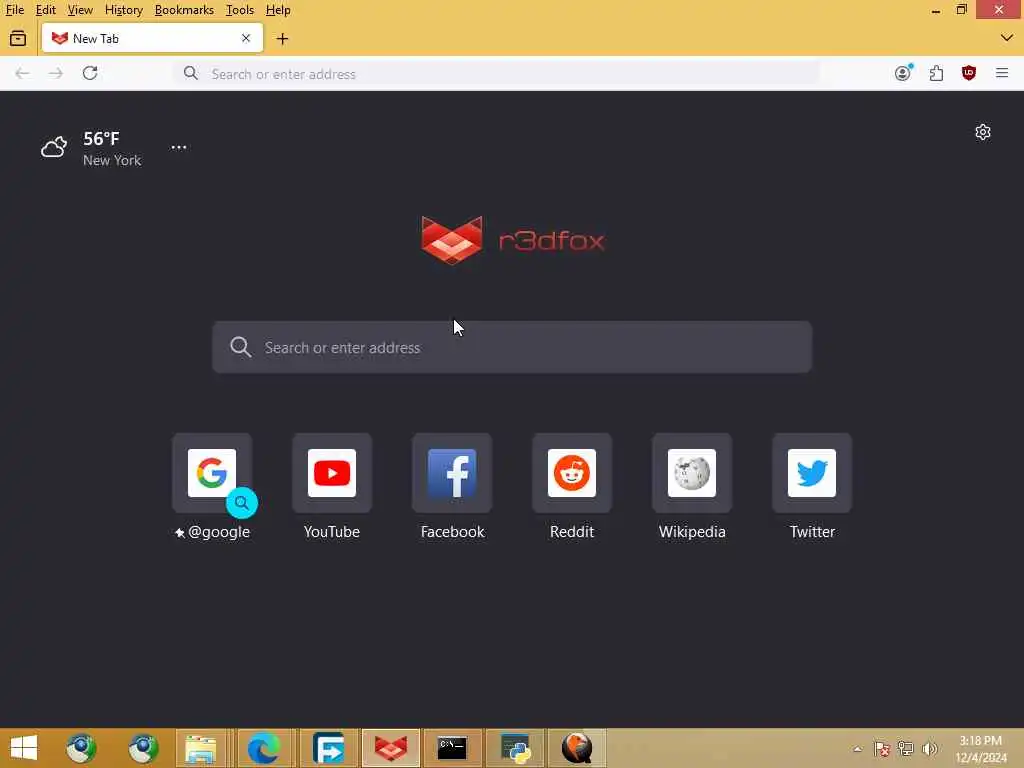Viewport: 1024px width, 768px height.
Task: Open the Windows Start button
Action: 24,748
